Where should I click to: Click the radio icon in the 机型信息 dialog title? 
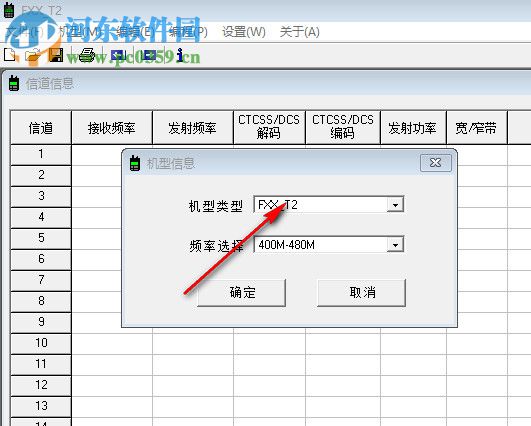click(135, 163)
